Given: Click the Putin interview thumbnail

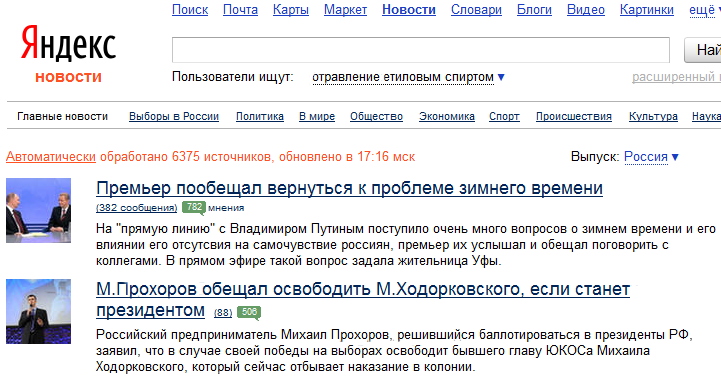Looking at the screenshot, I should pos(38,210).
